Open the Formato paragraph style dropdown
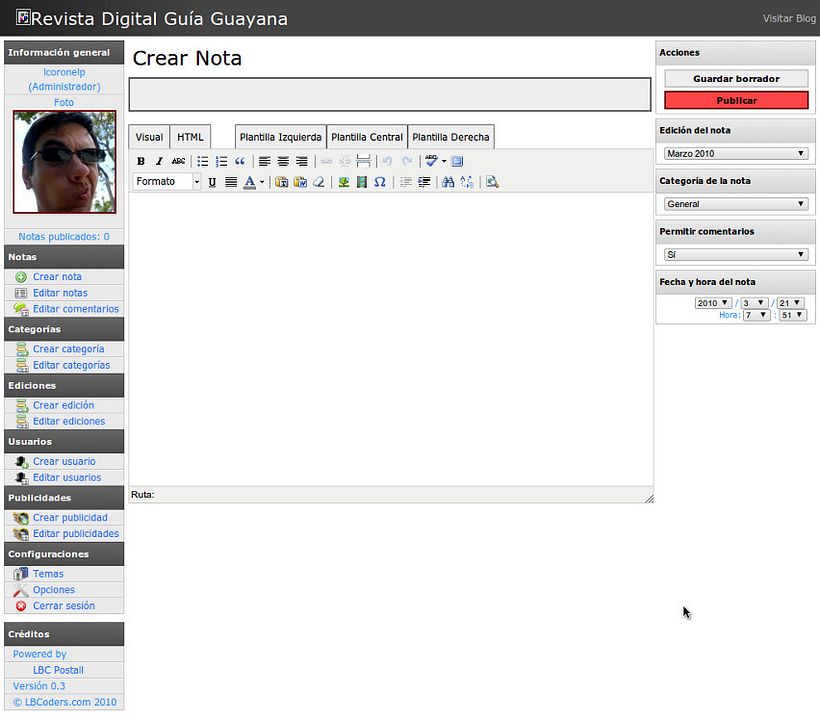Image resolution: width=820 pixels, height=722 pixels. coord(167,182)
